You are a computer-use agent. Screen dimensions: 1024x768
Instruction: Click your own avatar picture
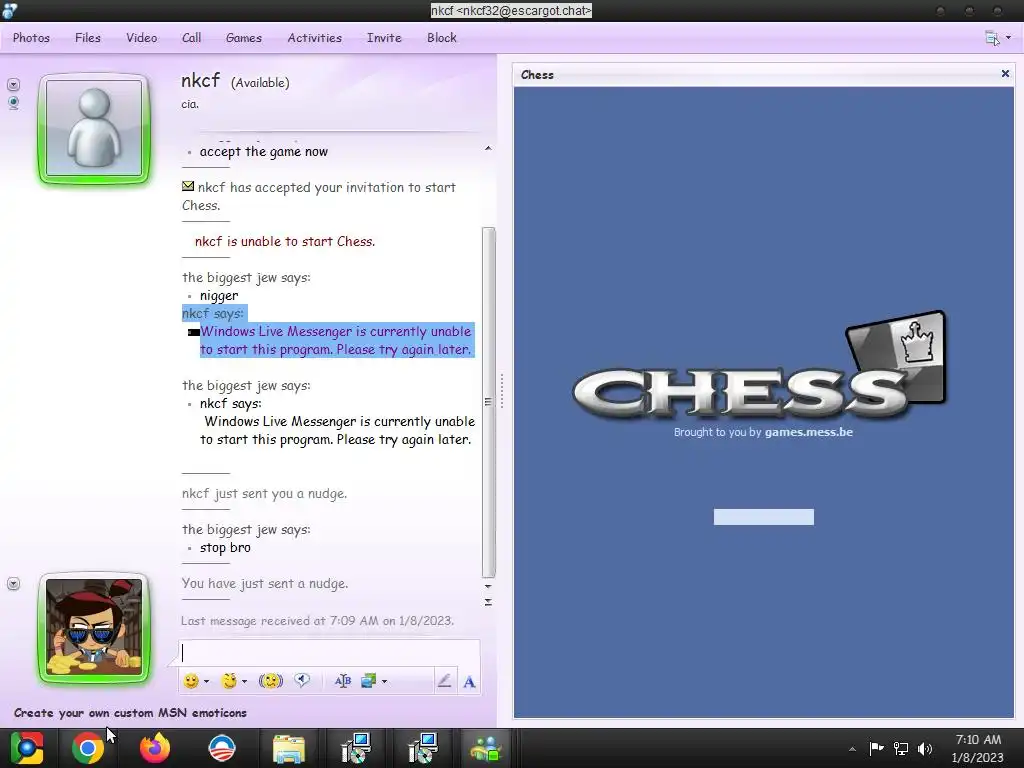click(94, 628)
